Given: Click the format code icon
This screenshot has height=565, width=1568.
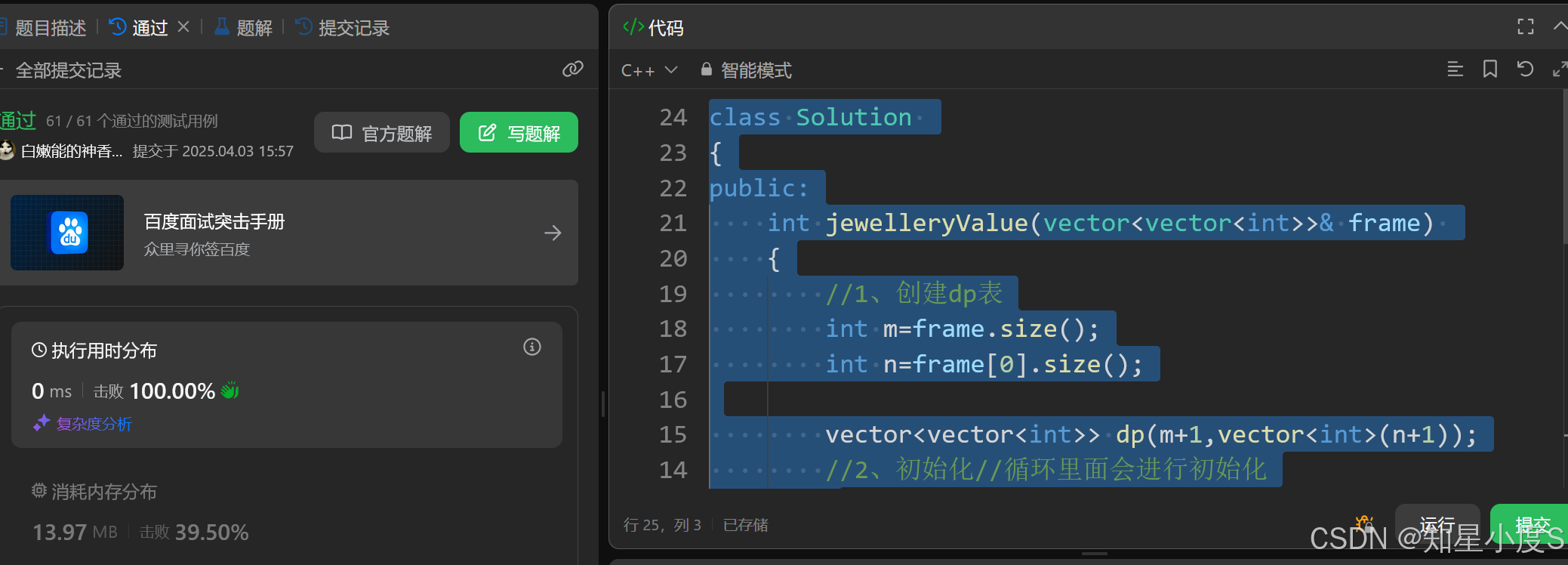Looking at the screenshot, I should (1455, 69).
